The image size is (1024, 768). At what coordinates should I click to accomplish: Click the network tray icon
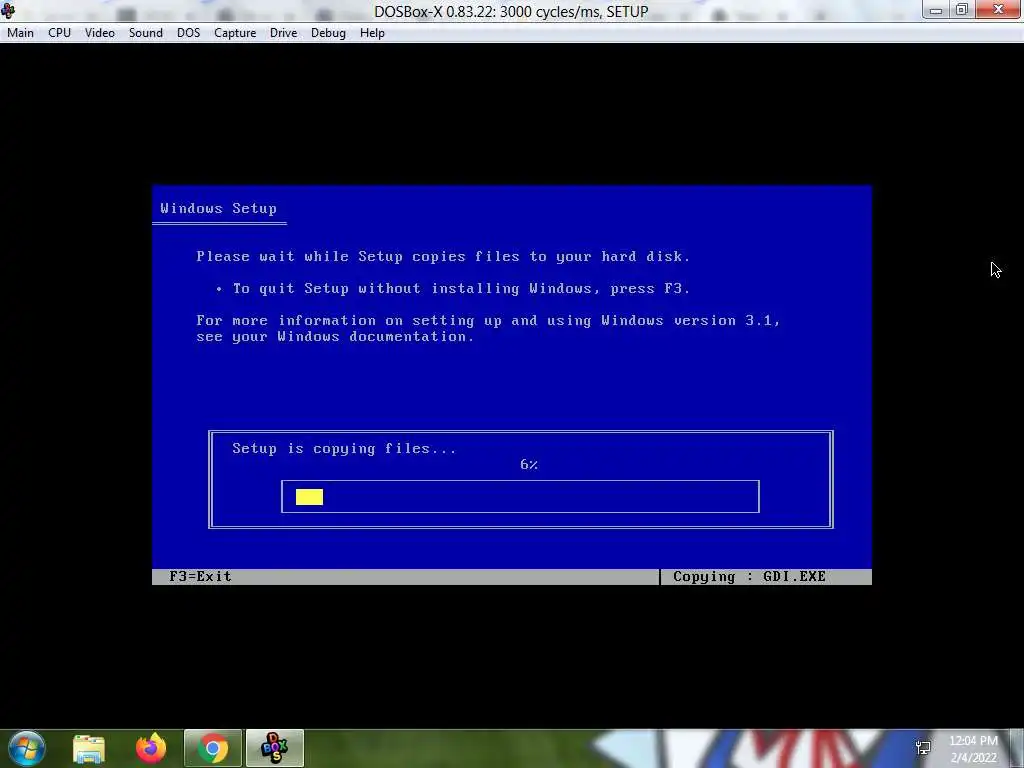(923, 748)
